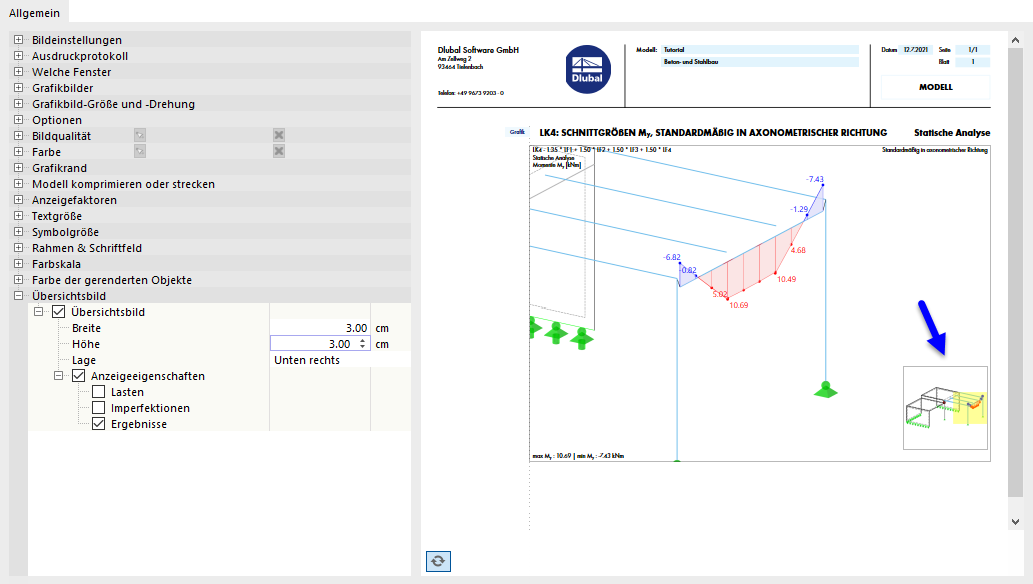The image size is (1033, 584).
Task: Click 'Statische Analyse' heading in preview
Action: pos(952,132)
